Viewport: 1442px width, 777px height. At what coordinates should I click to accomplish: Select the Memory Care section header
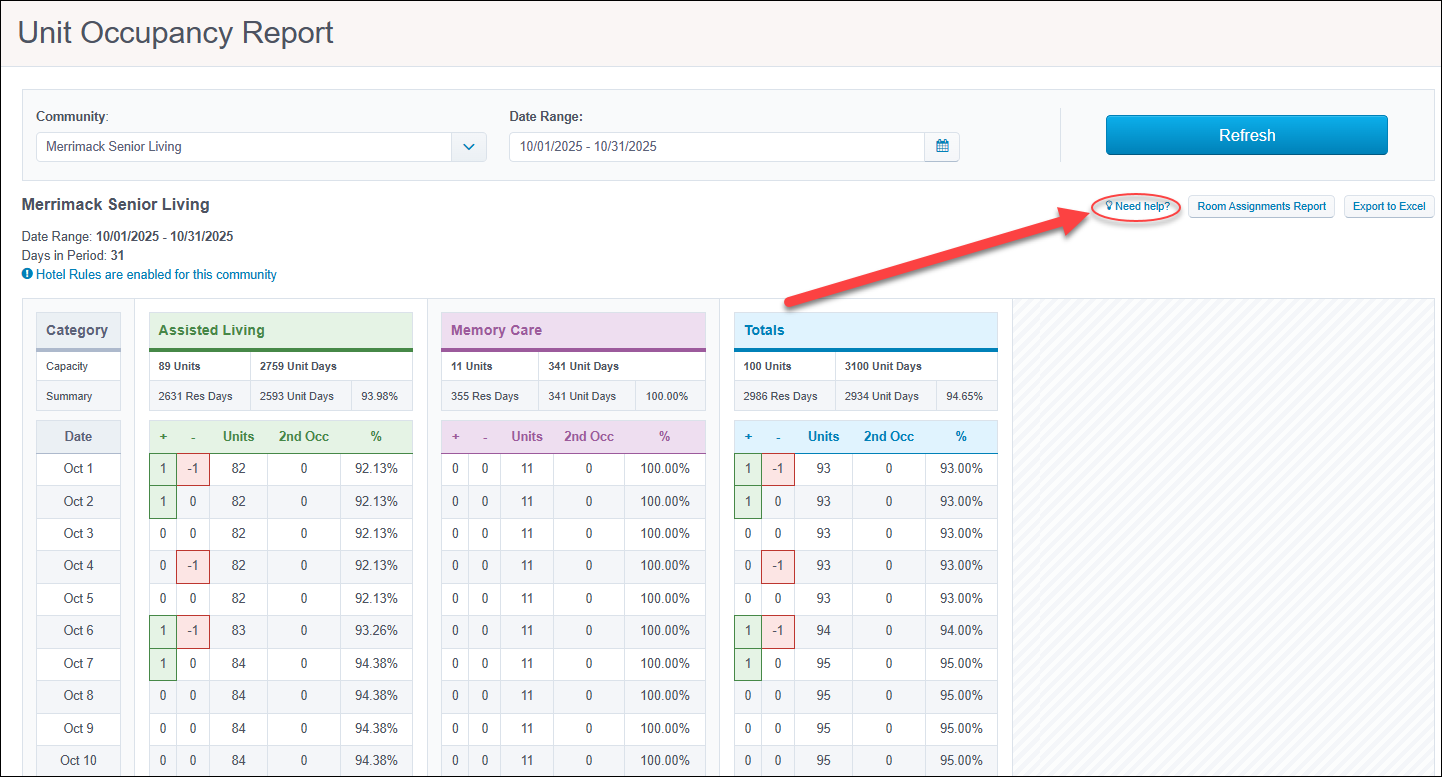(573, 330)
